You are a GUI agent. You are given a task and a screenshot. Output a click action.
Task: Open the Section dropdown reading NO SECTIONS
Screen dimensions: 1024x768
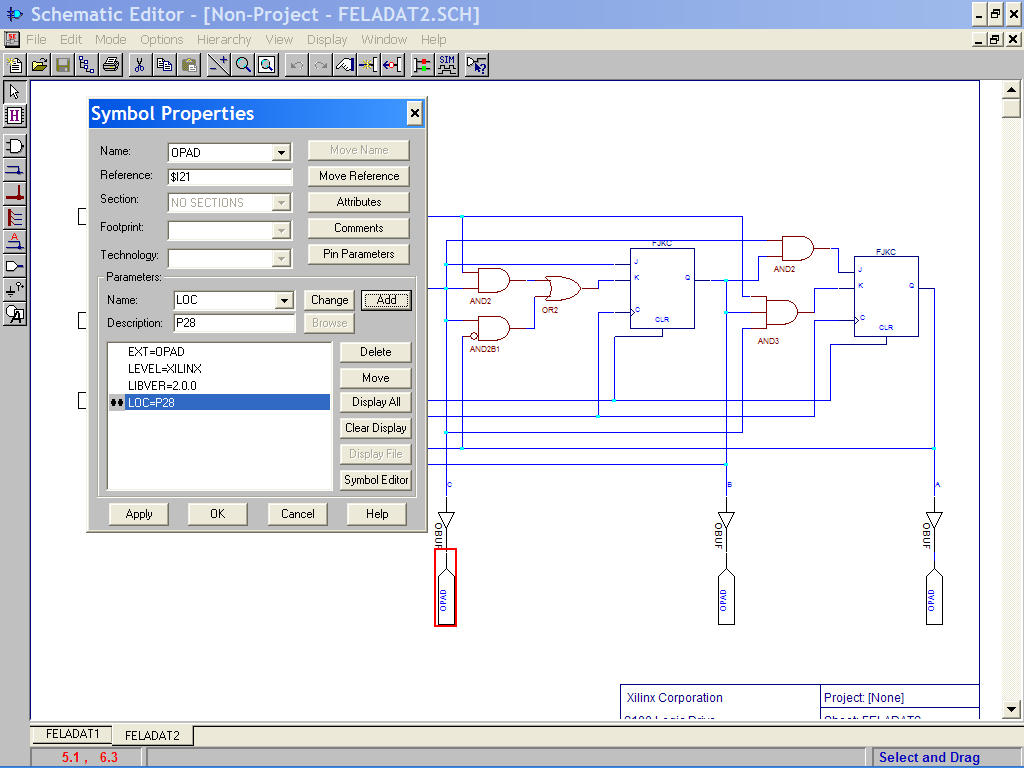281,203
